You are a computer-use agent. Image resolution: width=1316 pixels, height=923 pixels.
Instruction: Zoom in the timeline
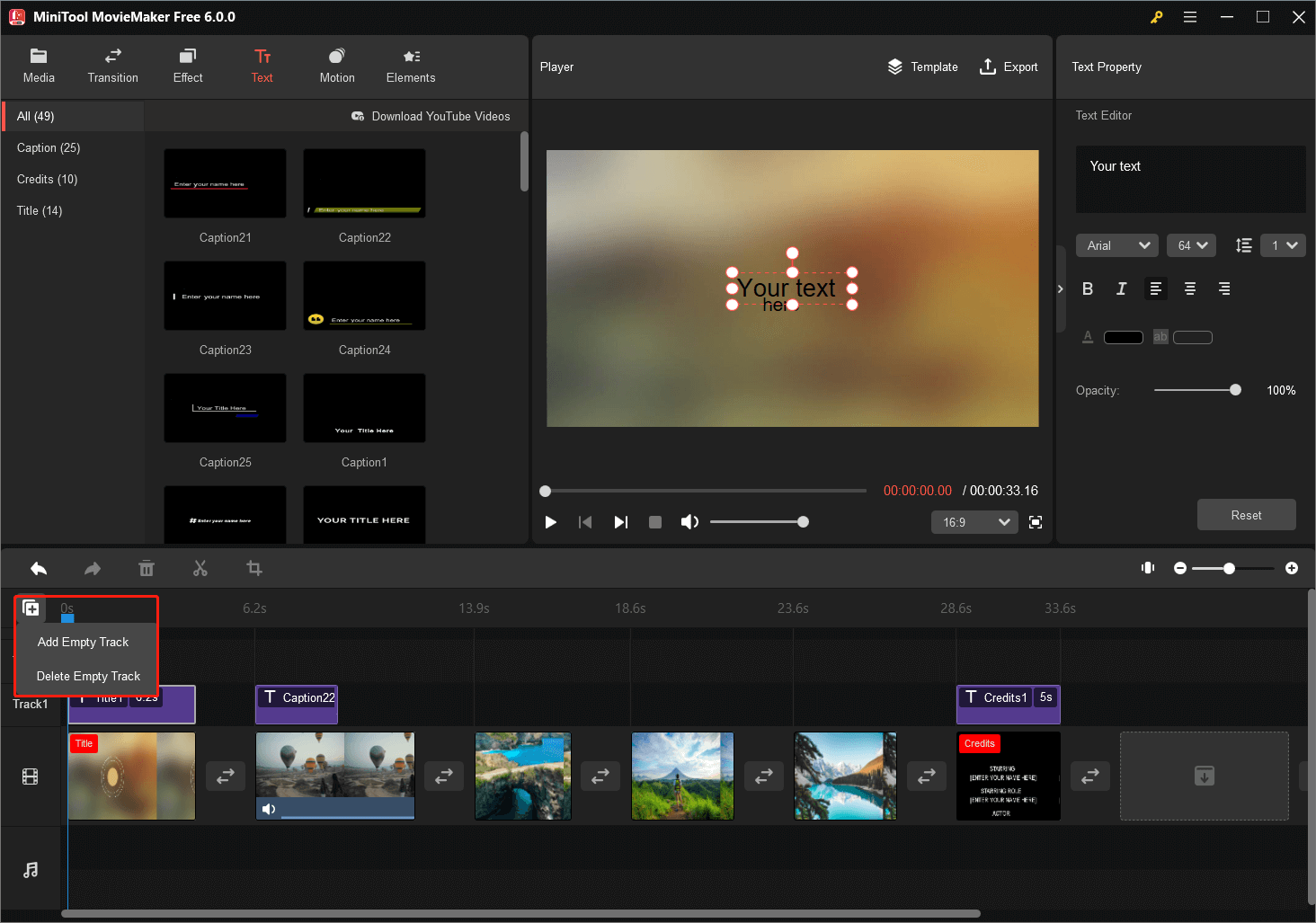coord(1292,568)
